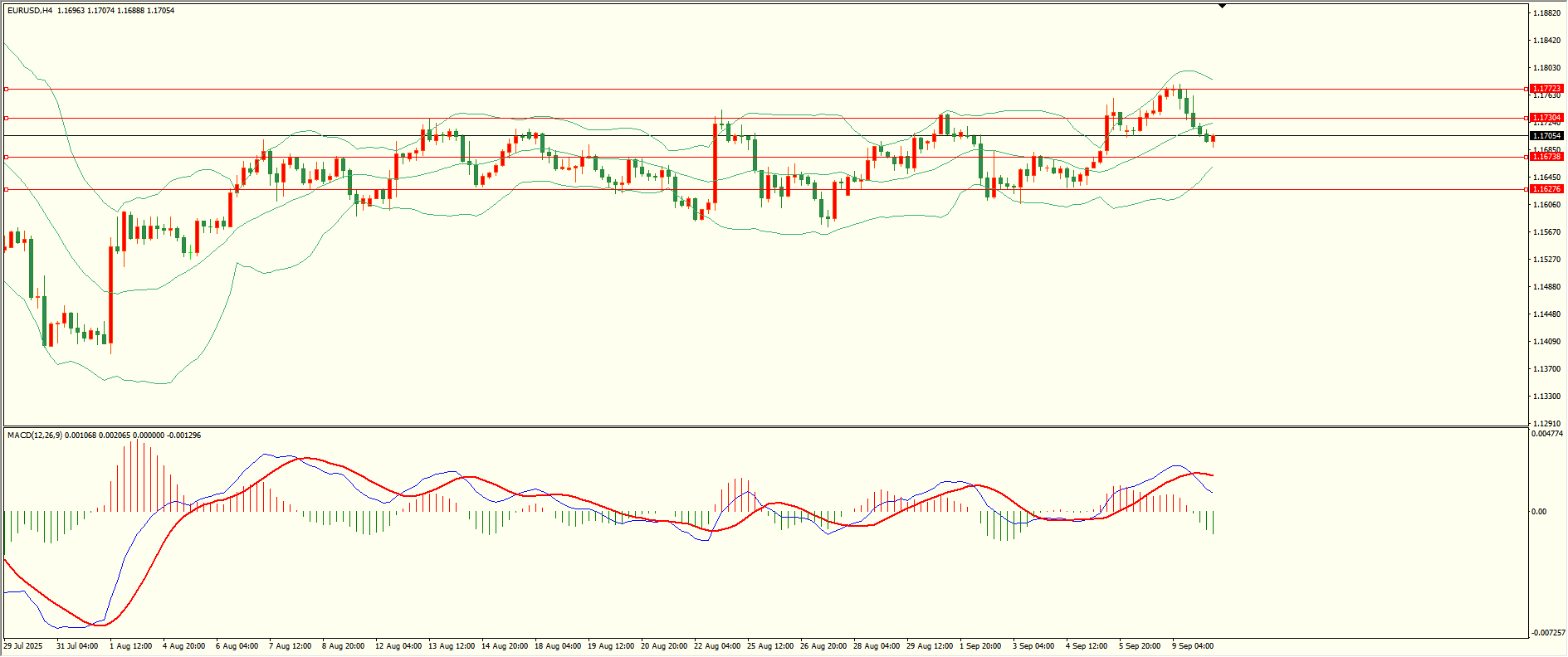Click the 1.18420 price scale value
The image size is (1568, 657).
pyautogui.click(x=1546, y=41)
